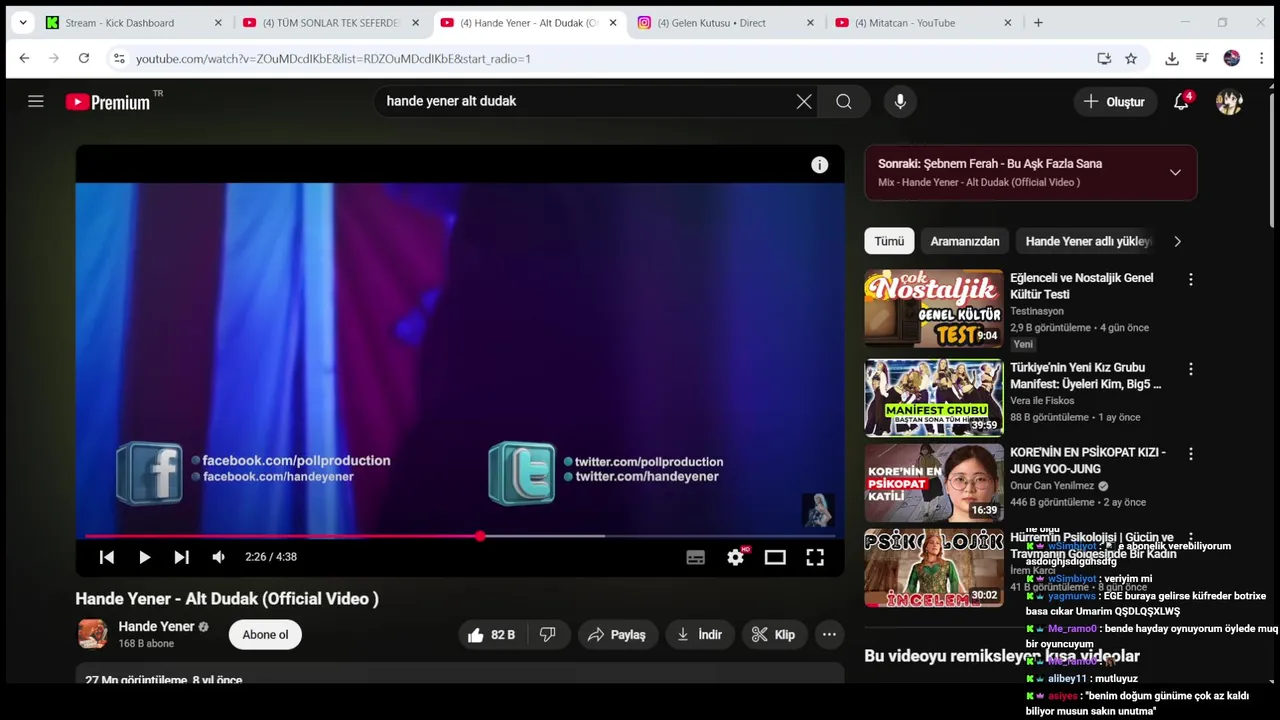
Task: View site information icon in address bar
Action: pos(119,58)
